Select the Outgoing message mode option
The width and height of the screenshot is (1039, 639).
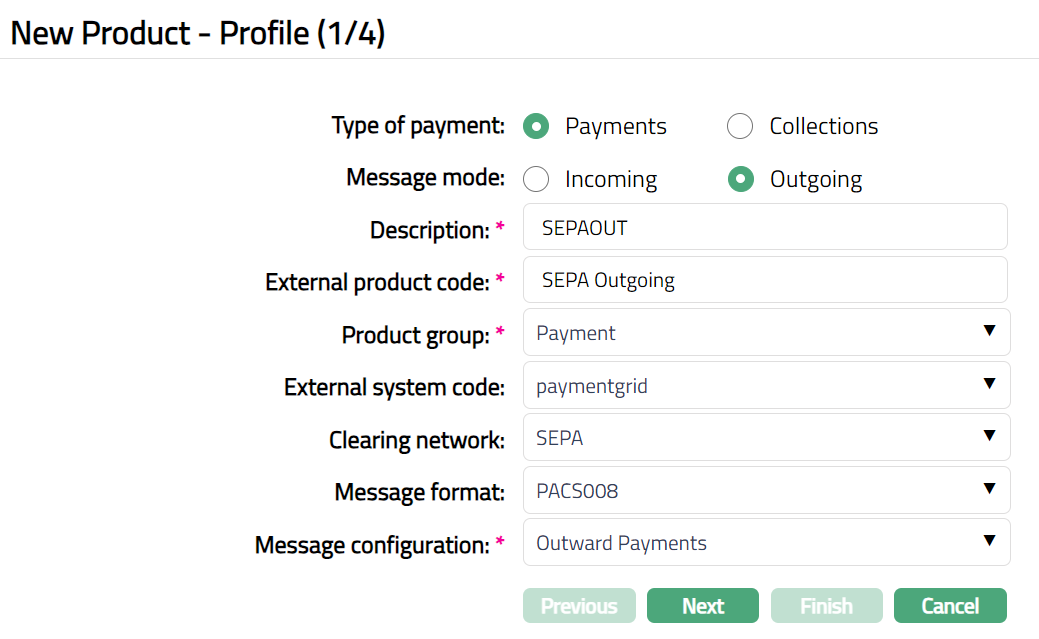[740, 180]
